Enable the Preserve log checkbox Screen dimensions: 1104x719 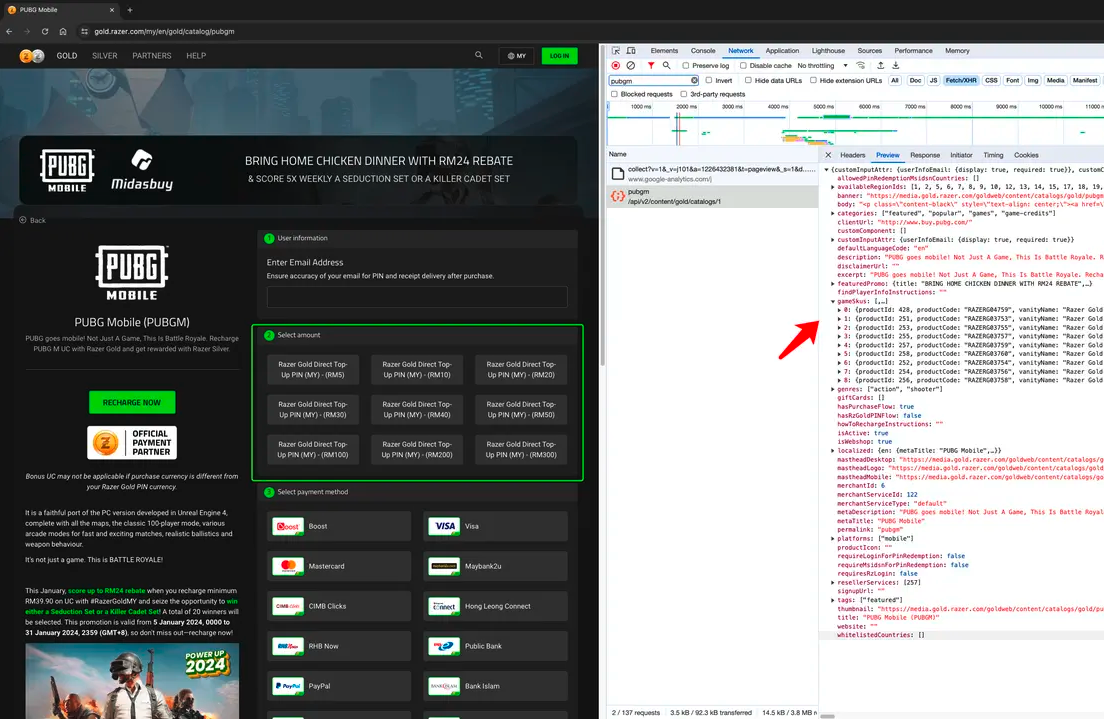(x=685, y=65)
